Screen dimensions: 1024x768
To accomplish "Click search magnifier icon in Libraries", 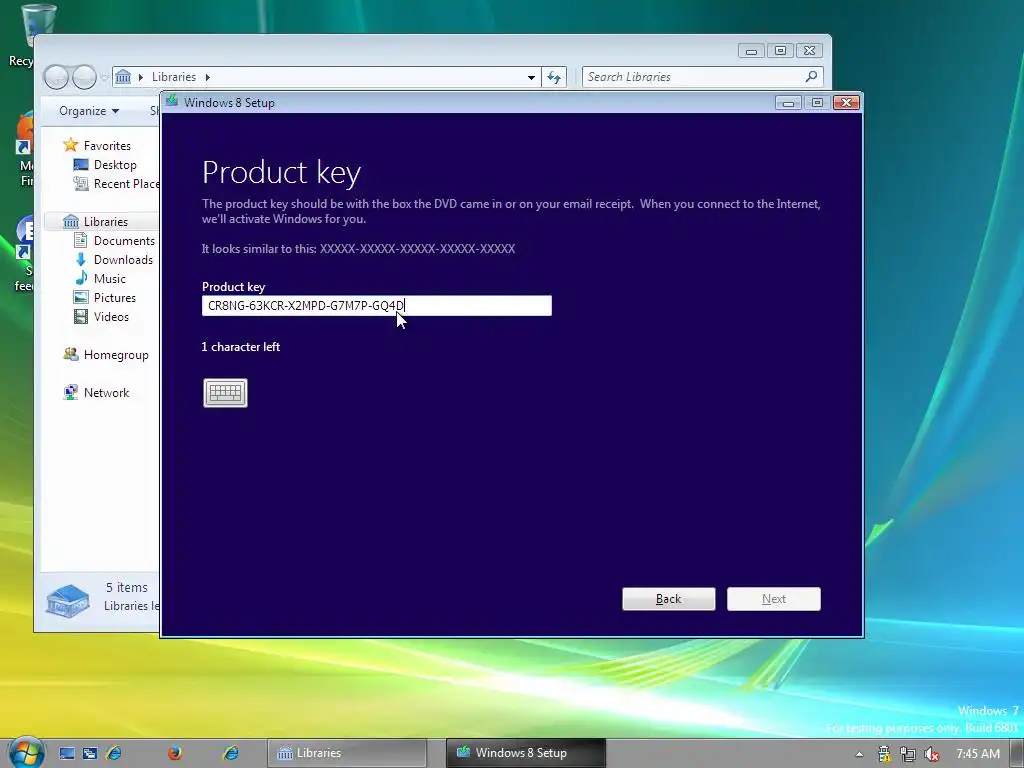I will 811,76.
